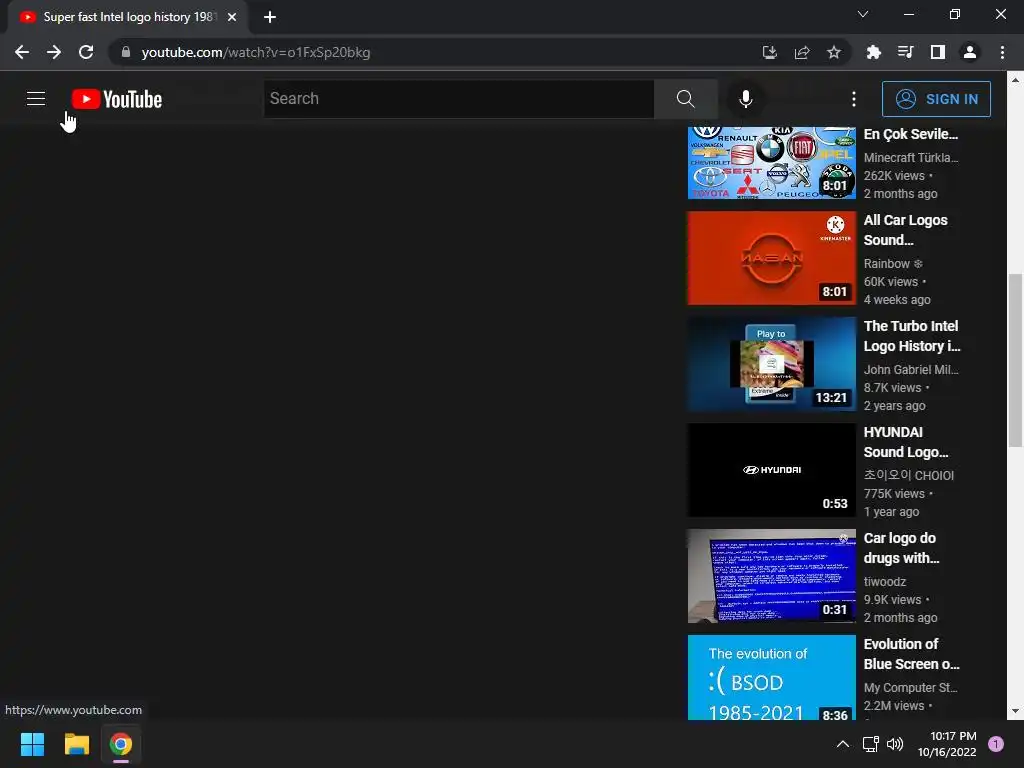Select the Super fast Intel logo history tab
1024x768 pixels.
[x=128, y=17]
